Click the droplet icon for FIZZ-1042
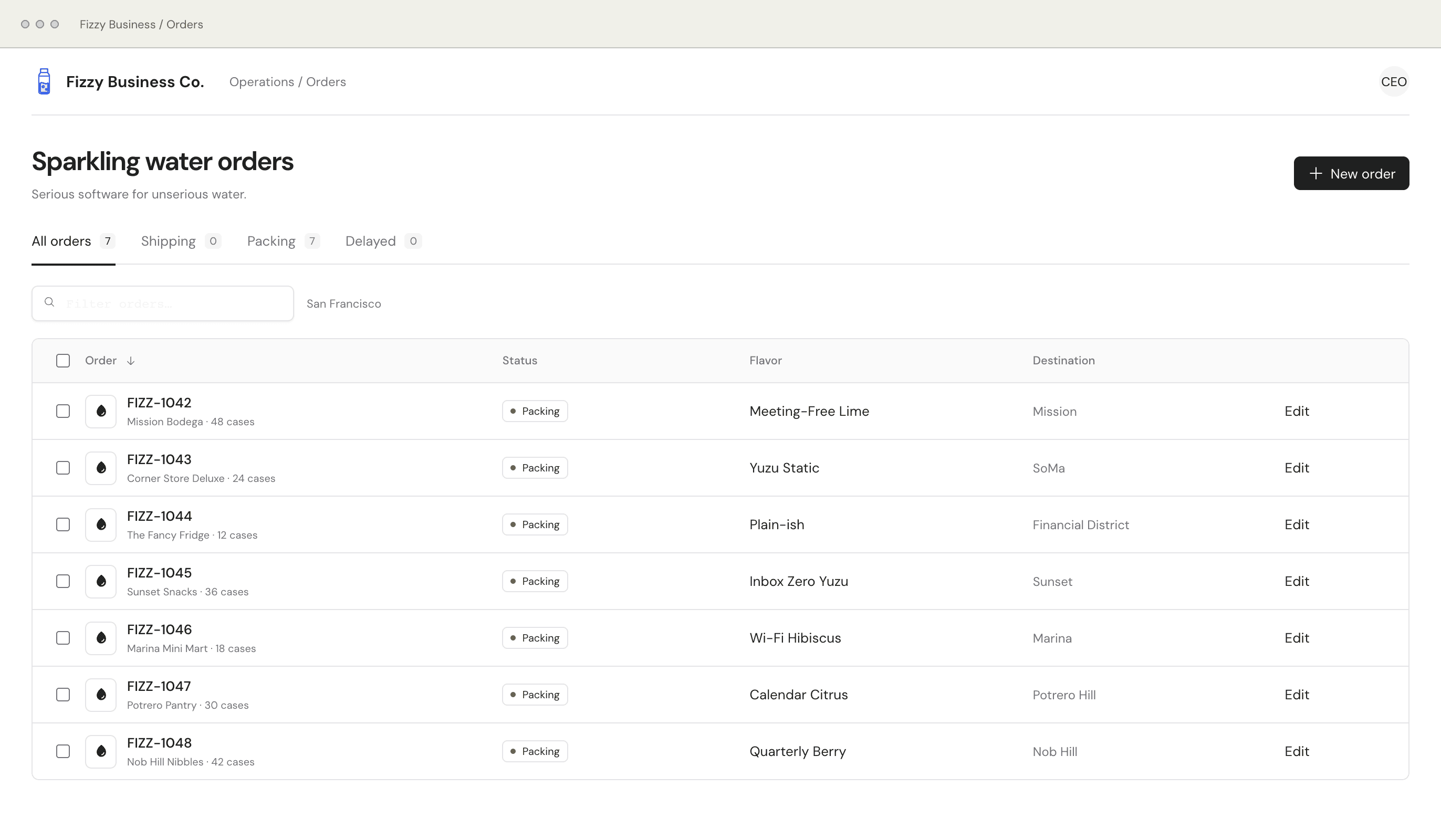Image resolution: width=1441 pixels, height=840 pixels. click(101, 411)
